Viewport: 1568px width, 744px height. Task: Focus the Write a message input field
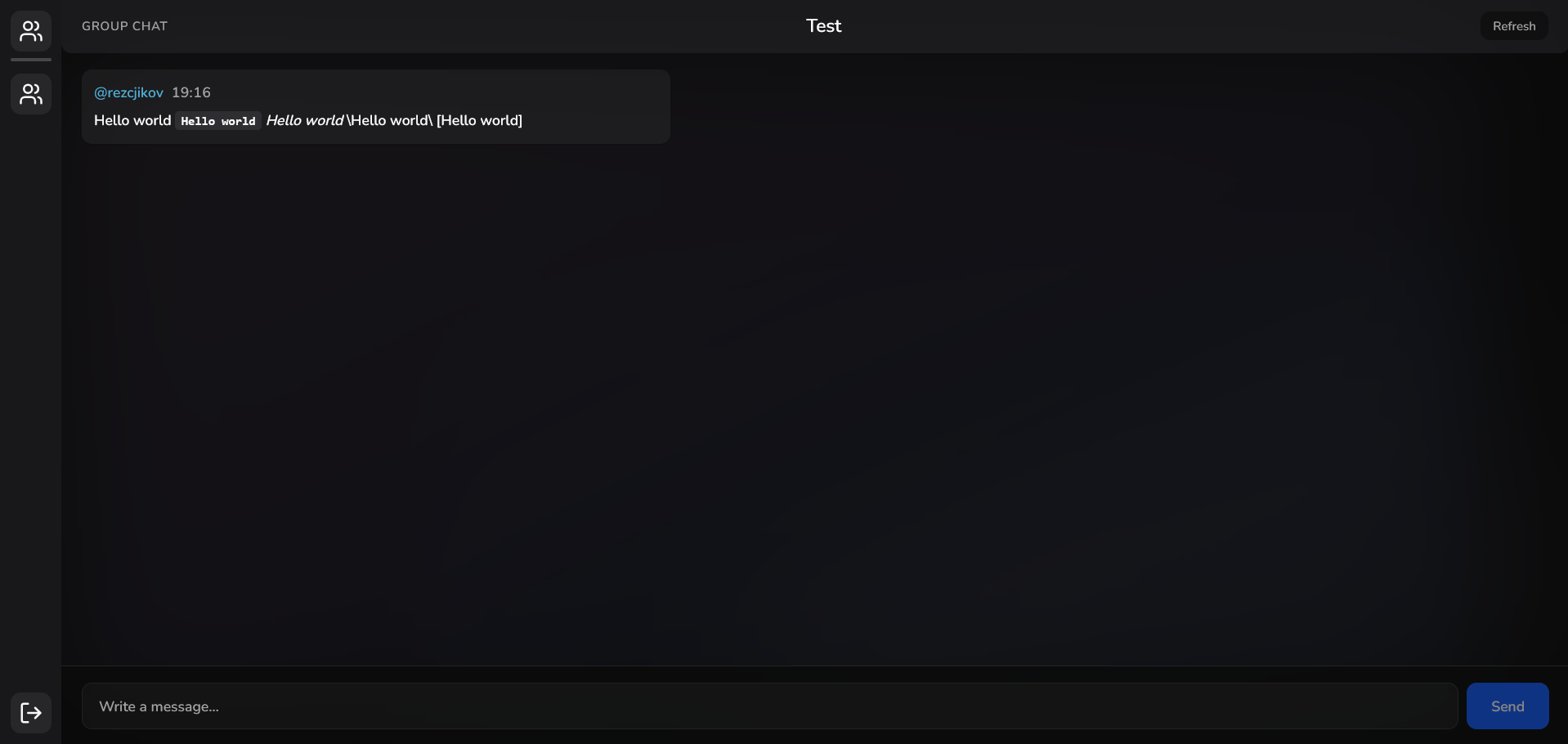(769, 706)
